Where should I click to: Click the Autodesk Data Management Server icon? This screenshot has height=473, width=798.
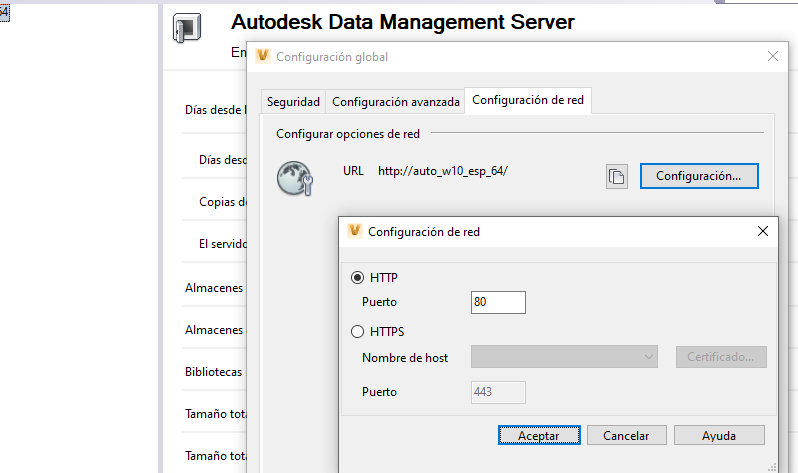(187, 27)
